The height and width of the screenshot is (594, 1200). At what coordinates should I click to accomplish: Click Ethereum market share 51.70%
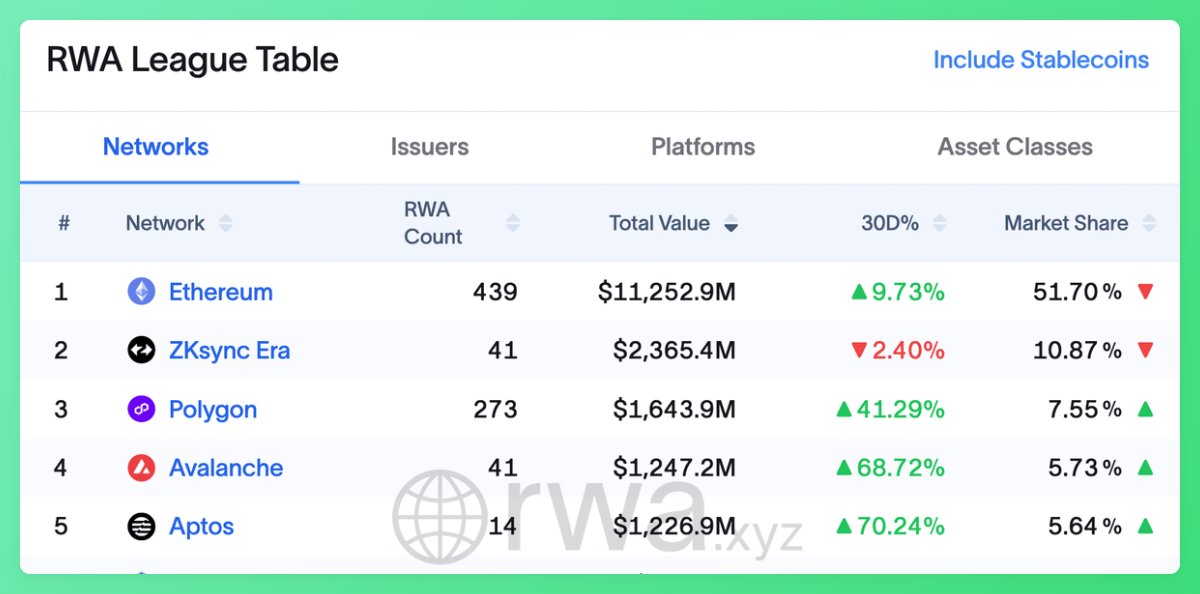(1077, 292)
